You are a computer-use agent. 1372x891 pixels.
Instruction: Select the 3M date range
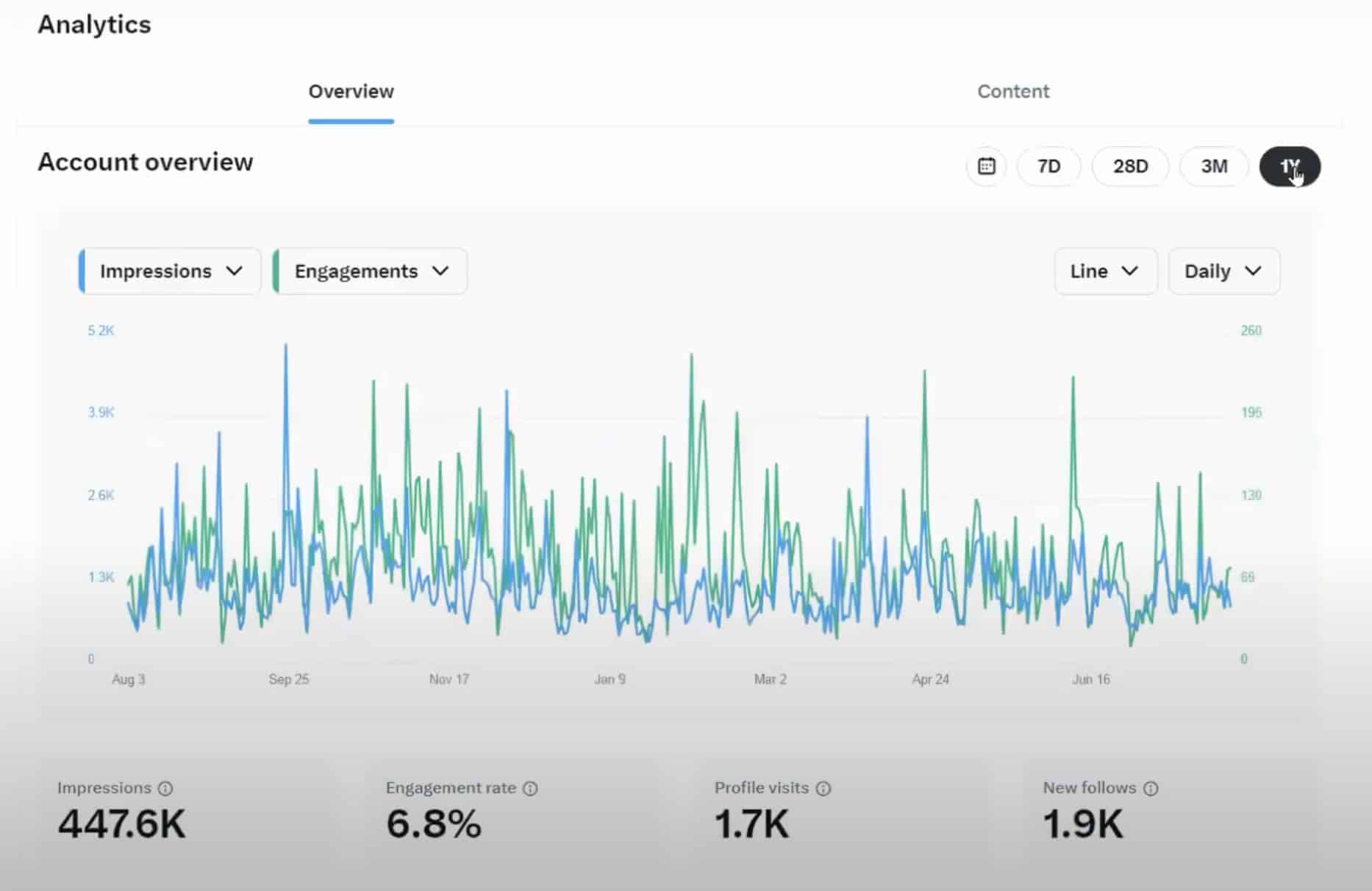pos(1213,166)
